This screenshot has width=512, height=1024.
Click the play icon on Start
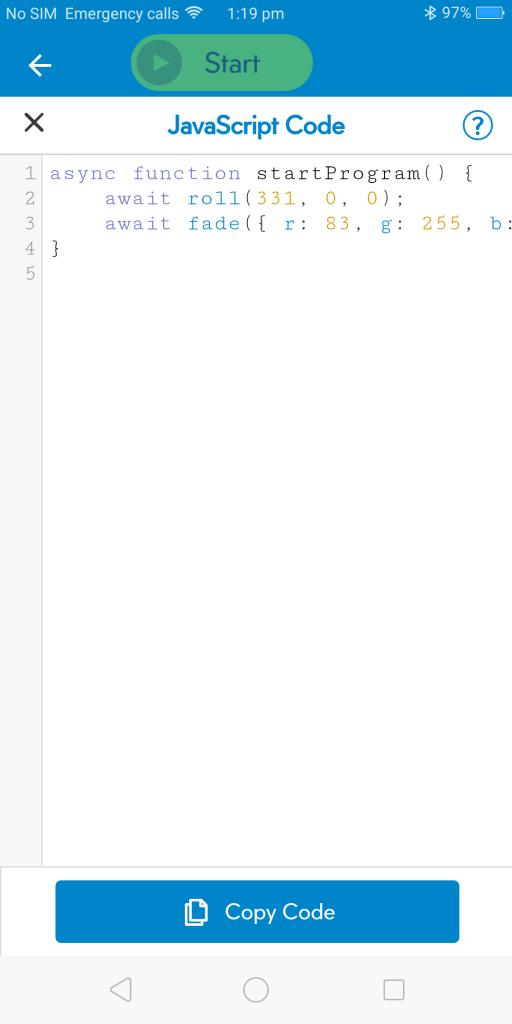(x=159, y=63)
